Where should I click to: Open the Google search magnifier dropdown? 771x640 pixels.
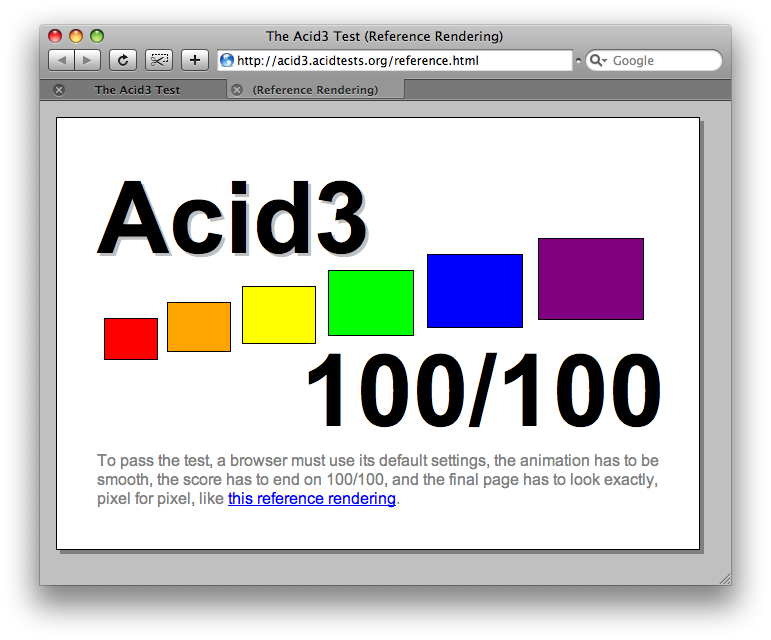598,60
